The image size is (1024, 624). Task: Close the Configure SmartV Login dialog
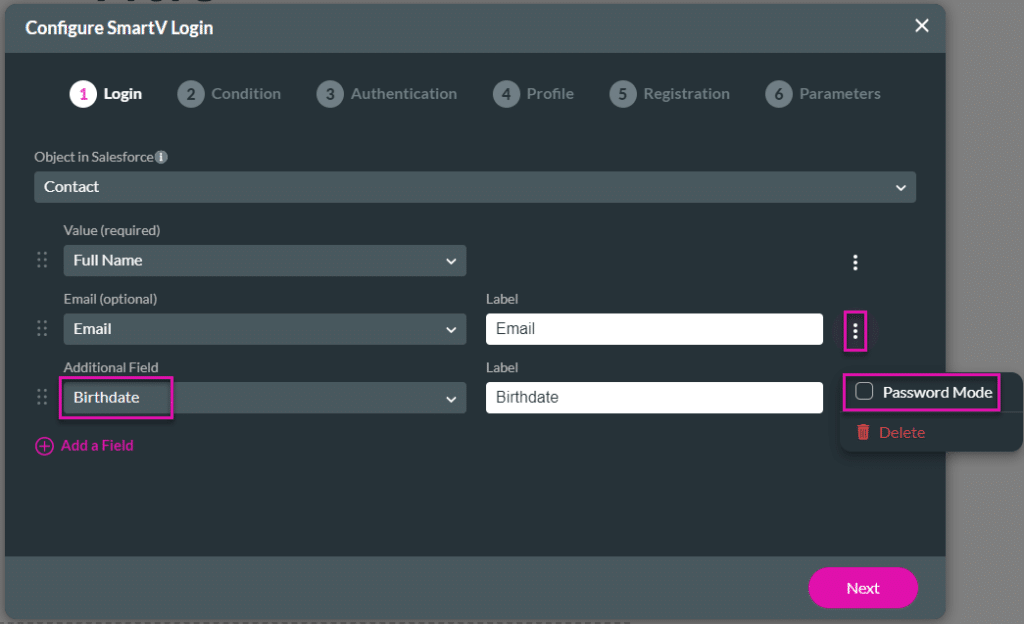922,26
